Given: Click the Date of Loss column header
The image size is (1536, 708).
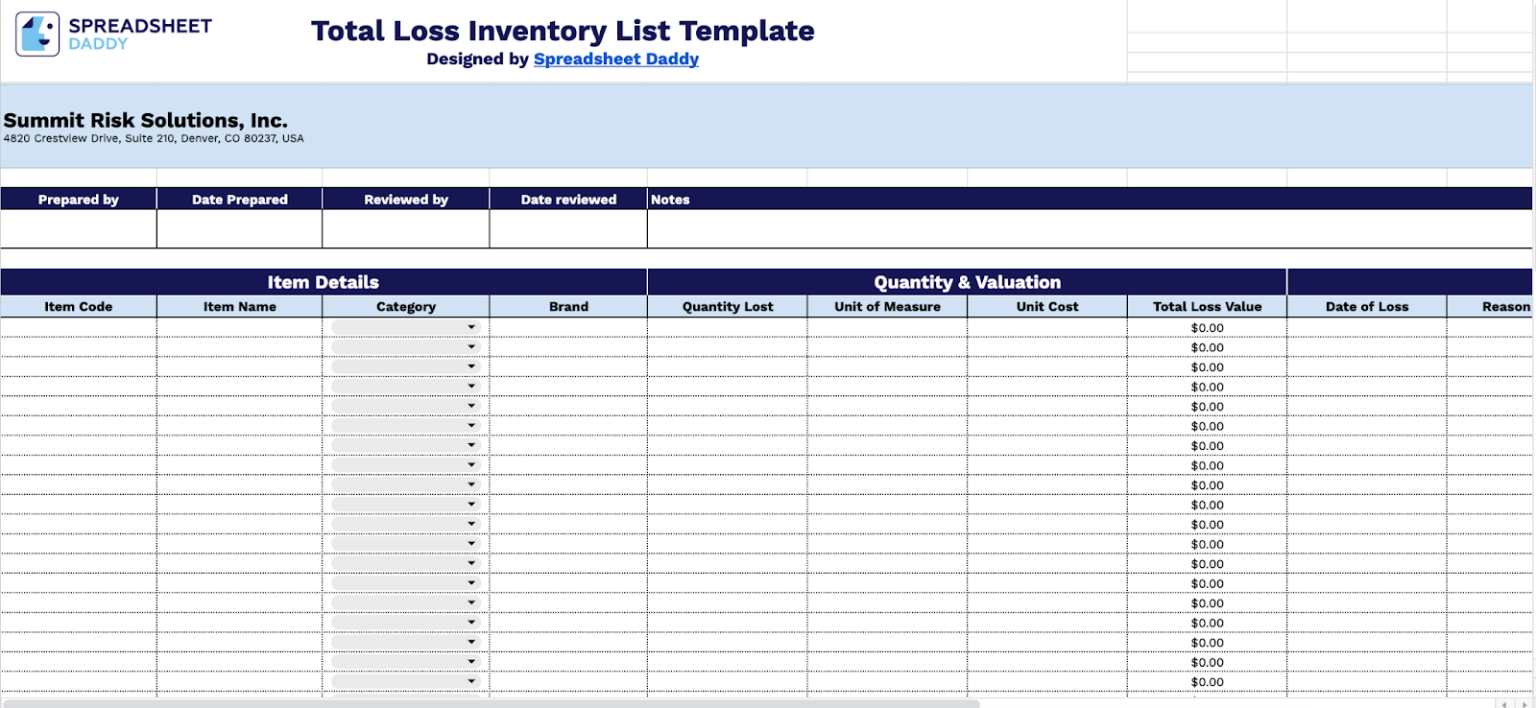Looking at the screenshot, I should click(x=1366, y=306).
